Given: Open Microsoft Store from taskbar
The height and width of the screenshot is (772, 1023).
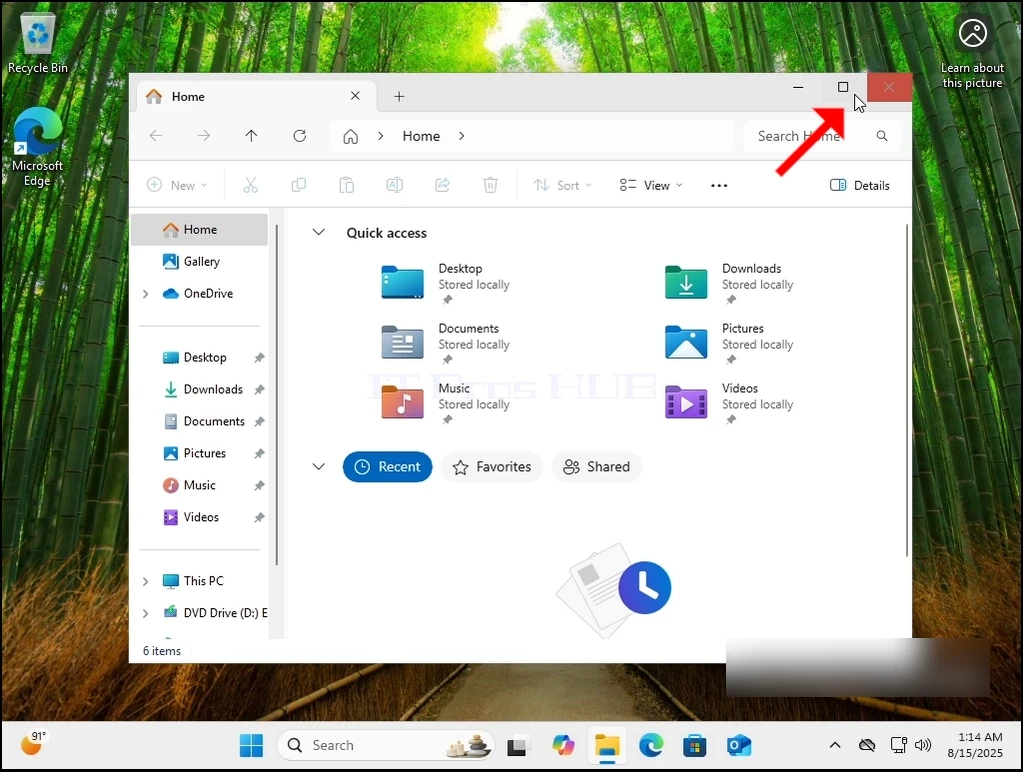Looking at the screenshot, I should tap(695, 745).
